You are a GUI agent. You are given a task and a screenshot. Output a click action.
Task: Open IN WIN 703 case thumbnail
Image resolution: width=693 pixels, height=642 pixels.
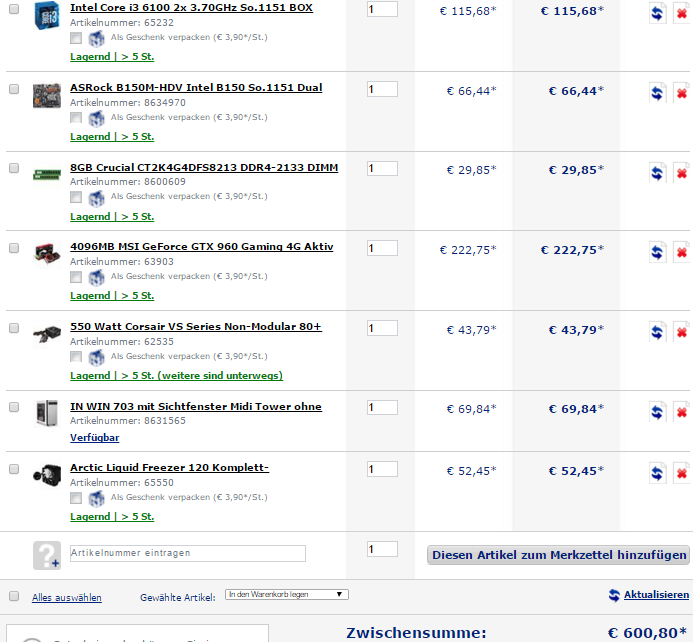pos(47,413)
